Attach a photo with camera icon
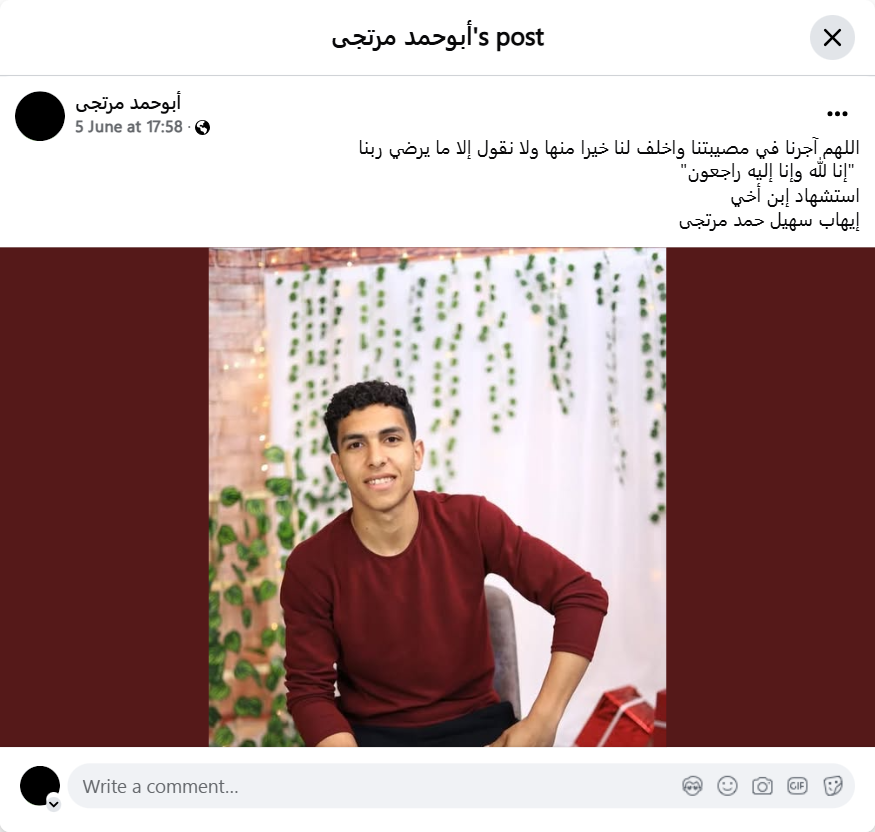Image resolution: width=875 pixels, height=832 pixels. [762, 786]
